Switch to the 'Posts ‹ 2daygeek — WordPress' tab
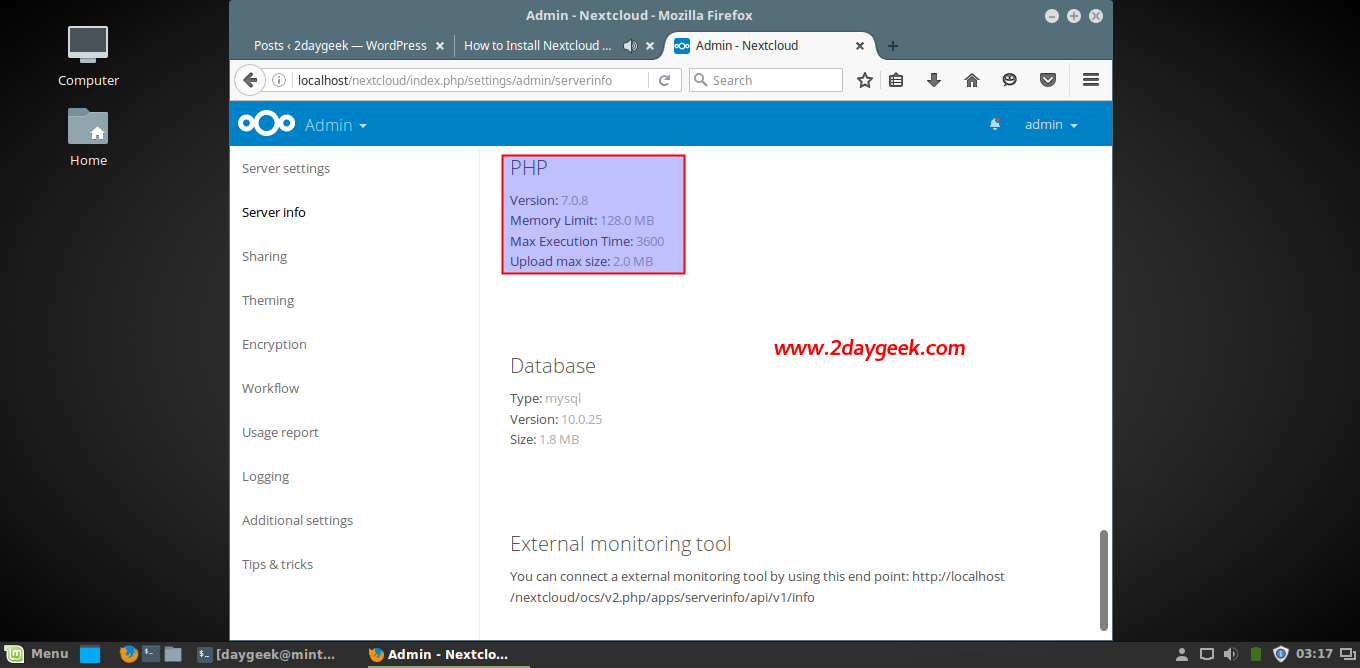This screenshot has width=1360, height=668. tap(340, 46)
